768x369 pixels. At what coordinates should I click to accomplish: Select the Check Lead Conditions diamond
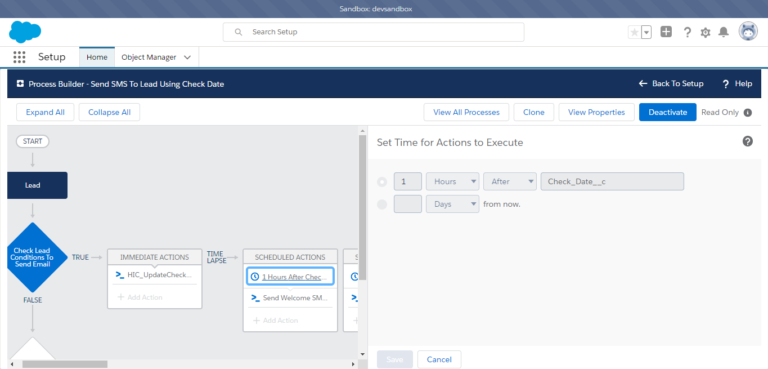click(x=37, y=257)
